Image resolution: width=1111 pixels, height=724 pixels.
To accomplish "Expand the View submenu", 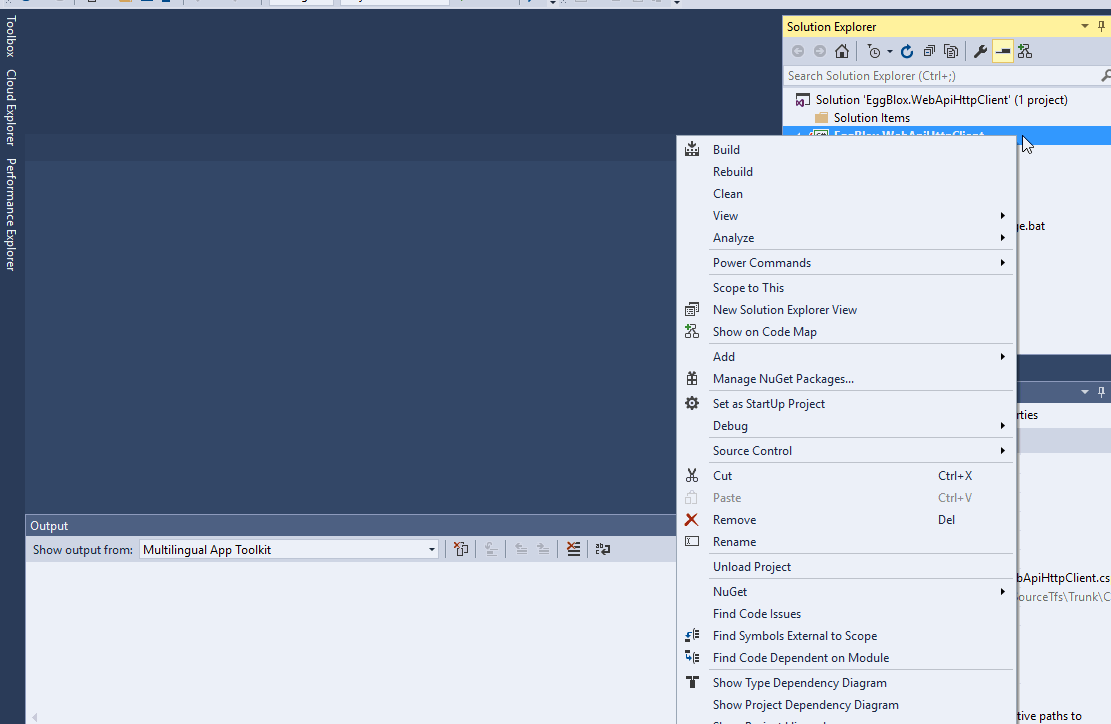I will click(x=847, y=215).
